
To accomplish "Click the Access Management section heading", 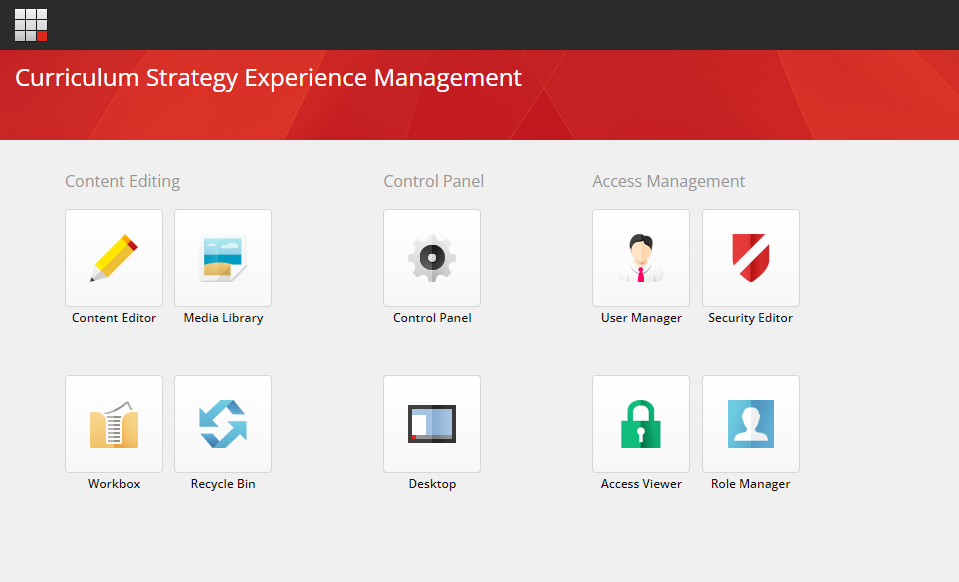I will [668, 182].
